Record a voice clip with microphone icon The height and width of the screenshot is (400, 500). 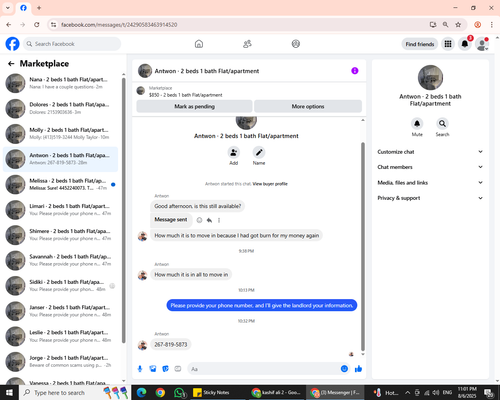[x=140, y=369]
